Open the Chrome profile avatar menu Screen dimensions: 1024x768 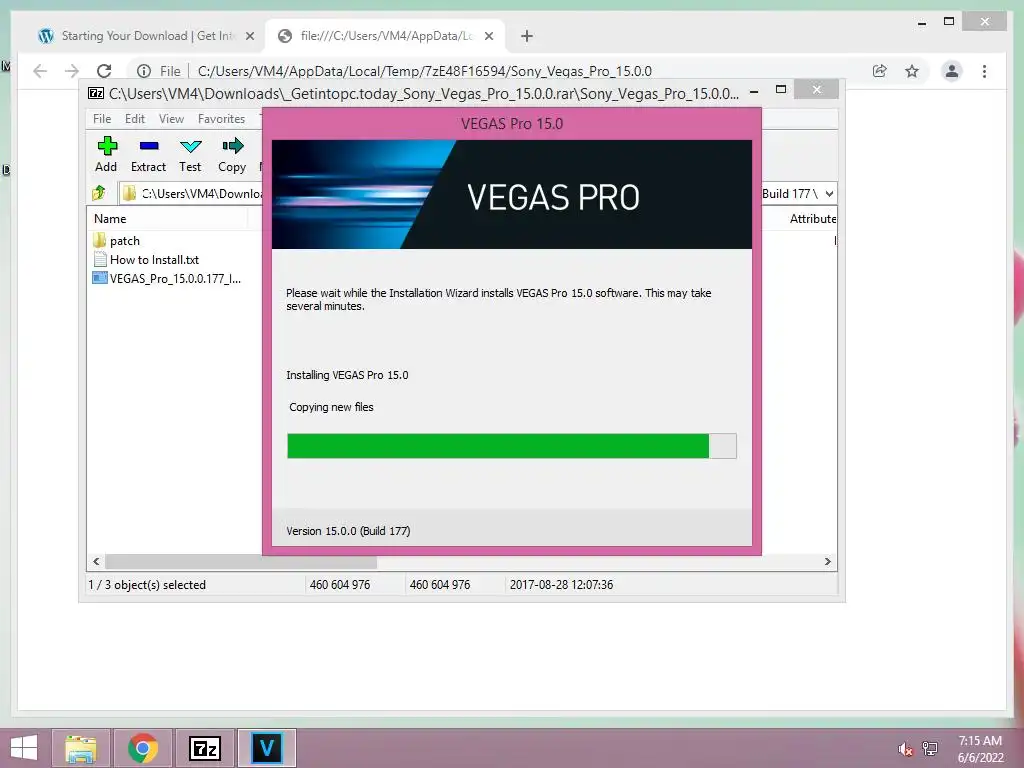tap(952, 71)
